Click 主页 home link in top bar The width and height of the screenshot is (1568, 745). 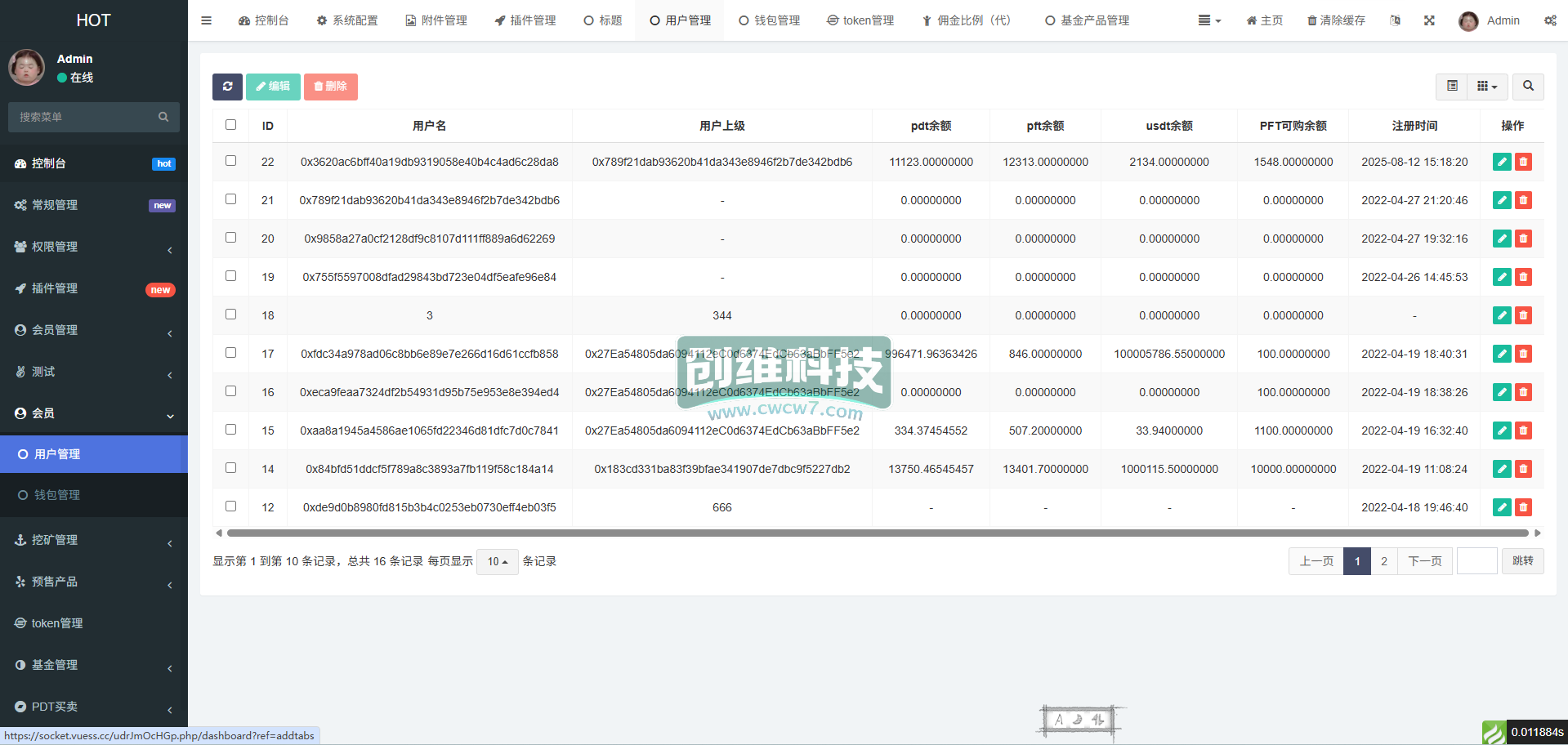[x=1264, y=20]
